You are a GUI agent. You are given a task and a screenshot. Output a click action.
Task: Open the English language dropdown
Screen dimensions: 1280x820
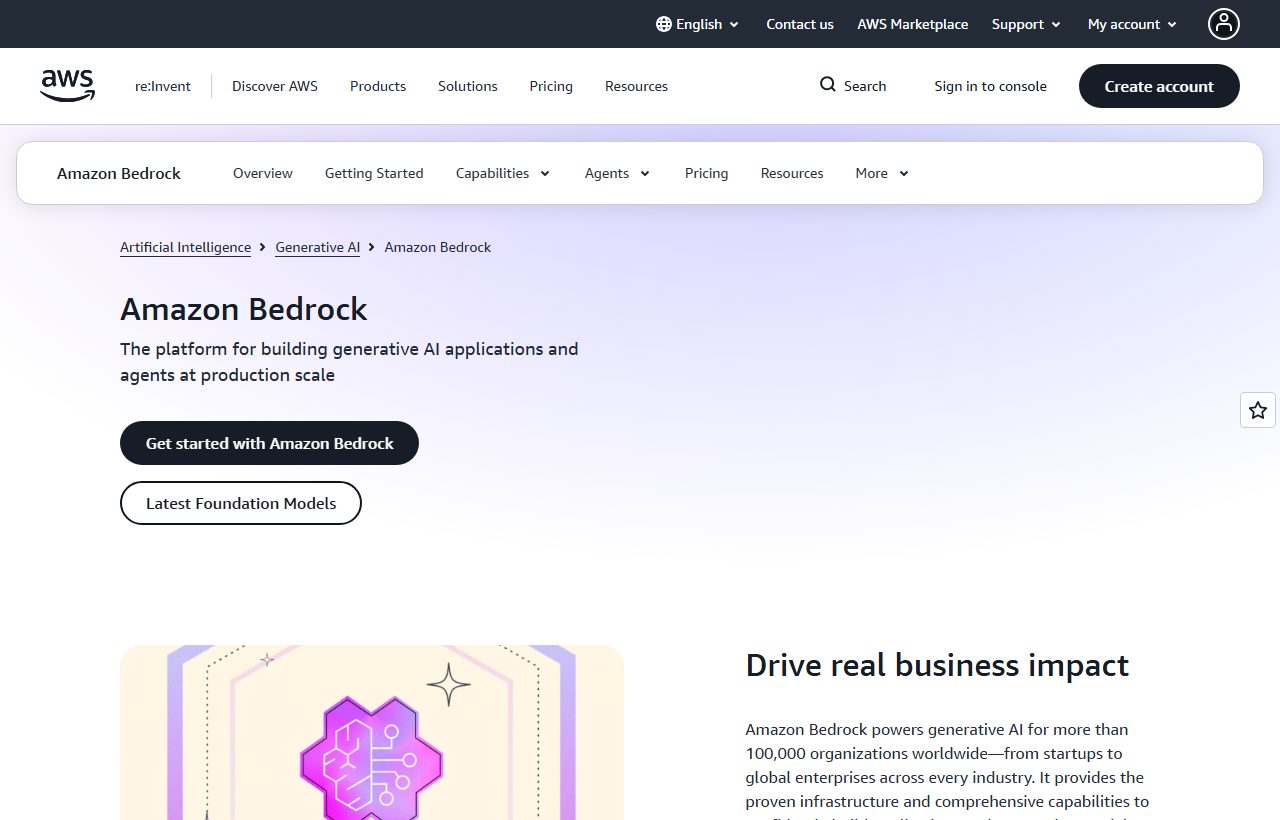[698, 24]
